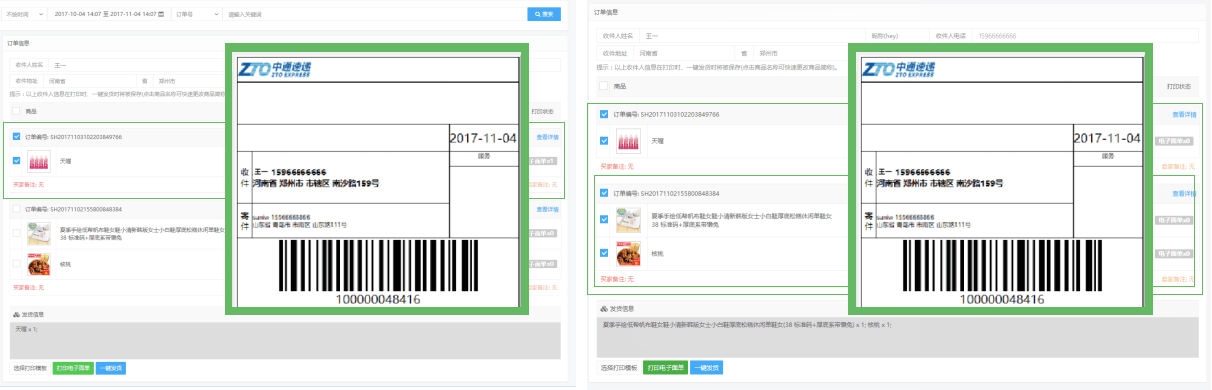
Task: Click green 打印电子面单 button in right panel
Action: (666, 368)
